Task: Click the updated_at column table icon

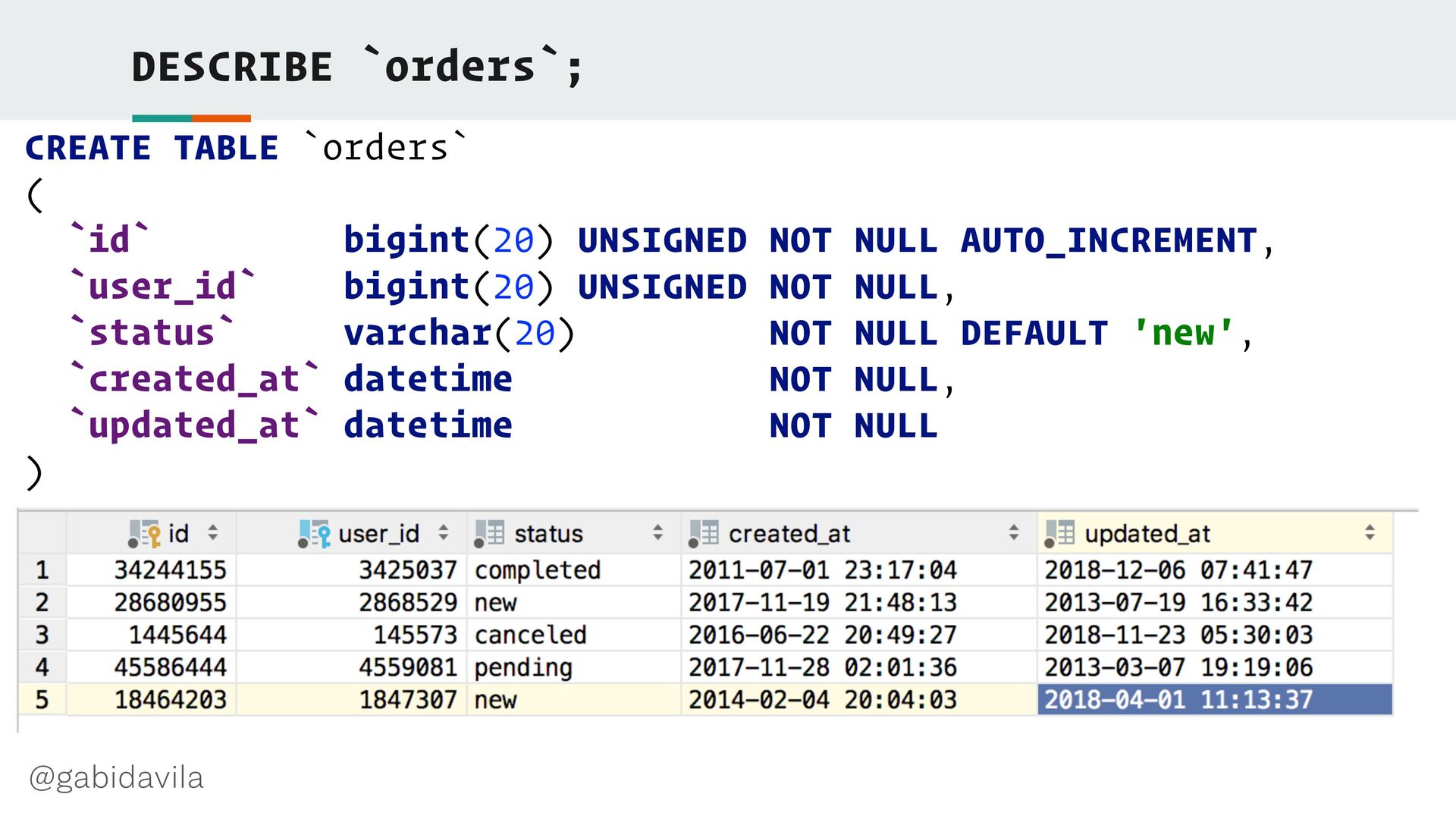Action: click(1059, 534)
